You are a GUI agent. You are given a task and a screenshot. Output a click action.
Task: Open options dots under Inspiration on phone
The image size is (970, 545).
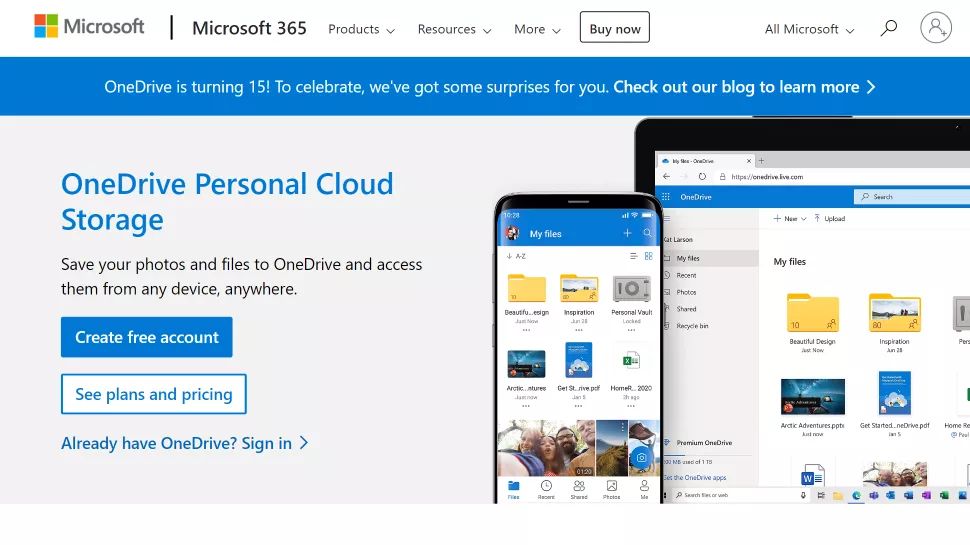[x=578, y=330]
